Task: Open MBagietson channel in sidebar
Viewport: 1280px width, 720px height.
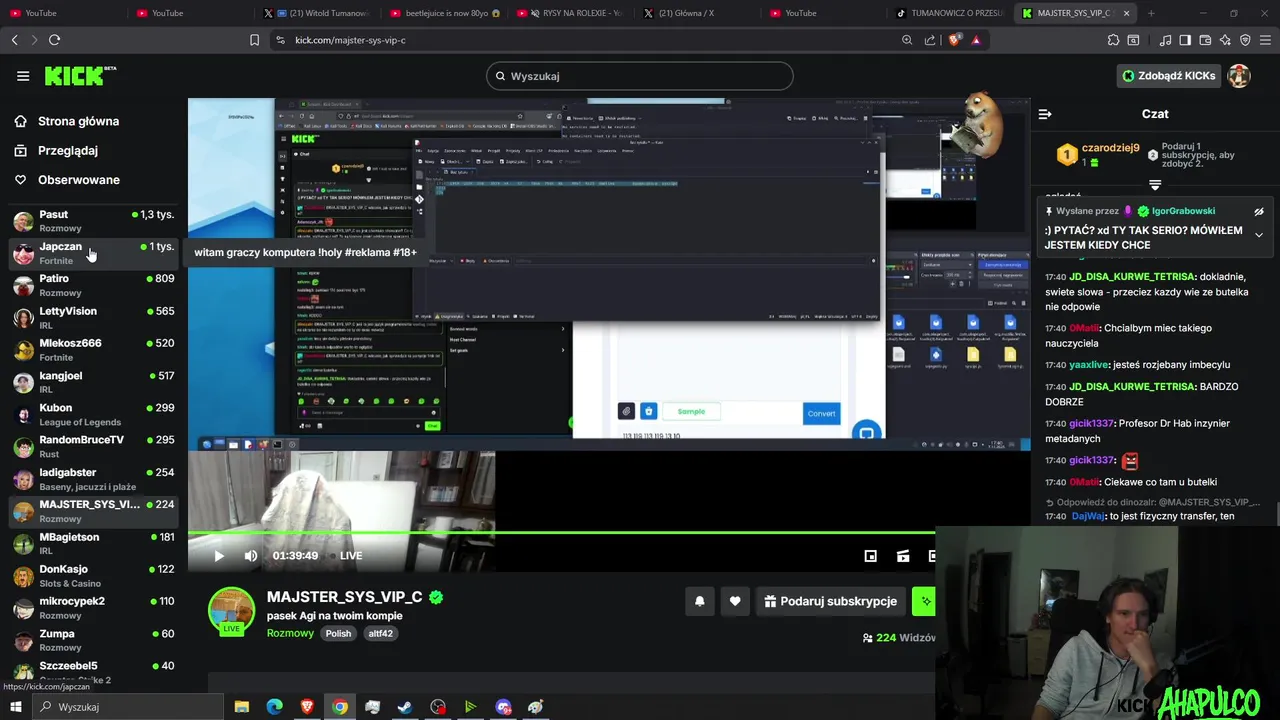Action: tap(94, 543)
